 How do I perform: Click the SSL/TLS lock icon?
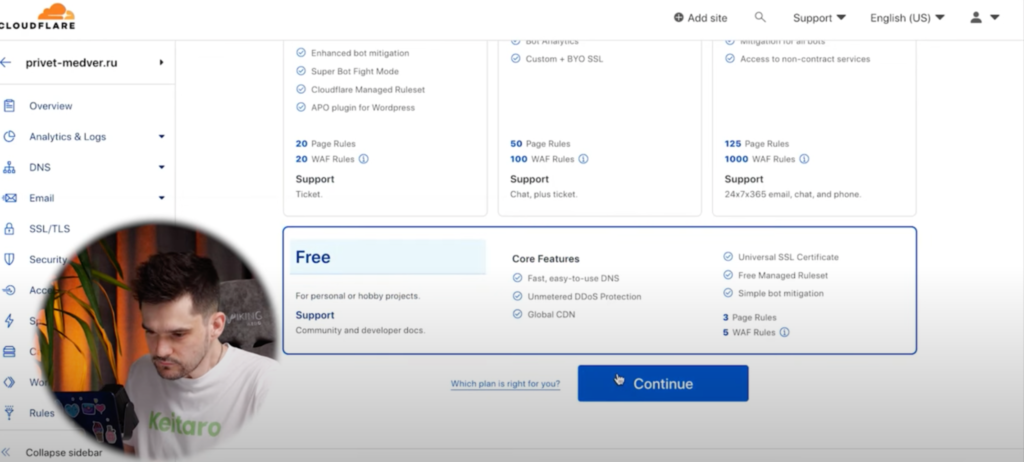[9, 229]
